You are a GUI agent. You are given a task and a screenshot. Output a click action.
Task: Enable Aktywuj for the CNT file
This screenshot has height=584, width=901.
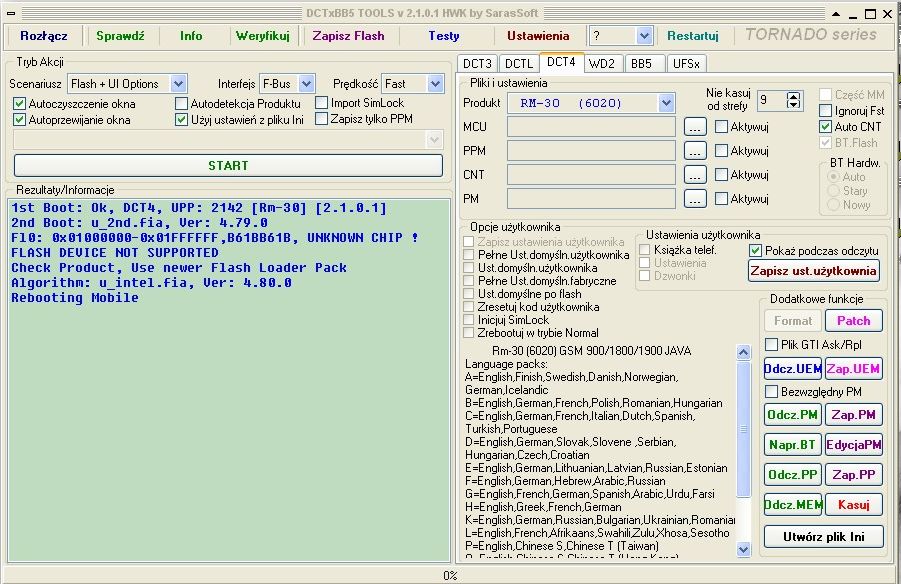pos(721,174)
